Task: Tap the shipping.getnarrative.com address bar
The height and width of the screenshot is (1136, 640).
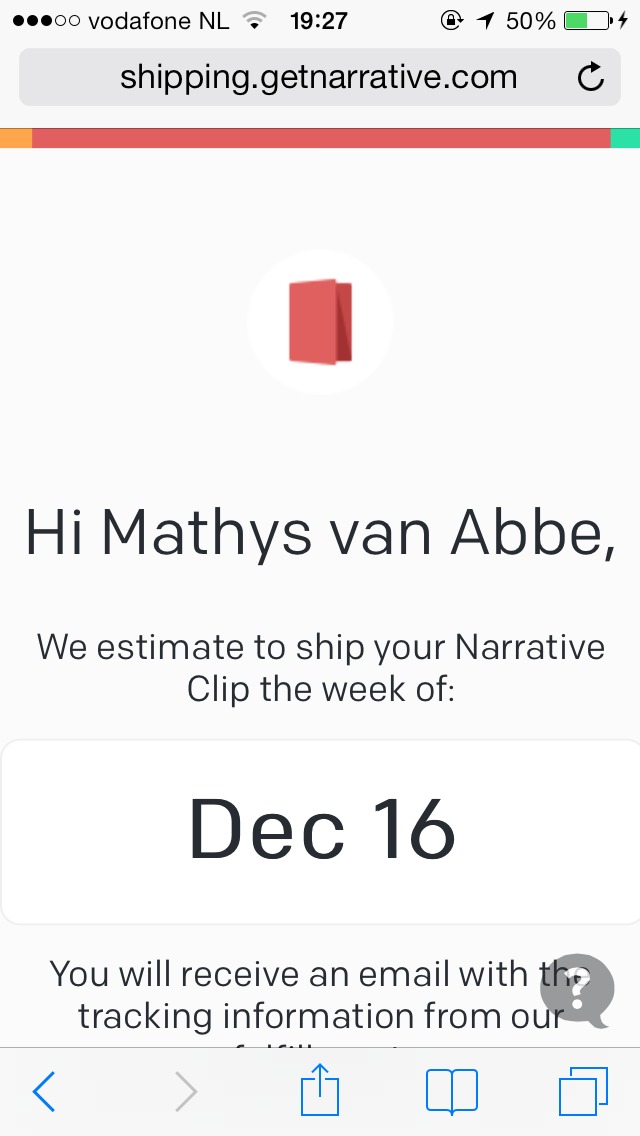Action: [x=318, y=77]
